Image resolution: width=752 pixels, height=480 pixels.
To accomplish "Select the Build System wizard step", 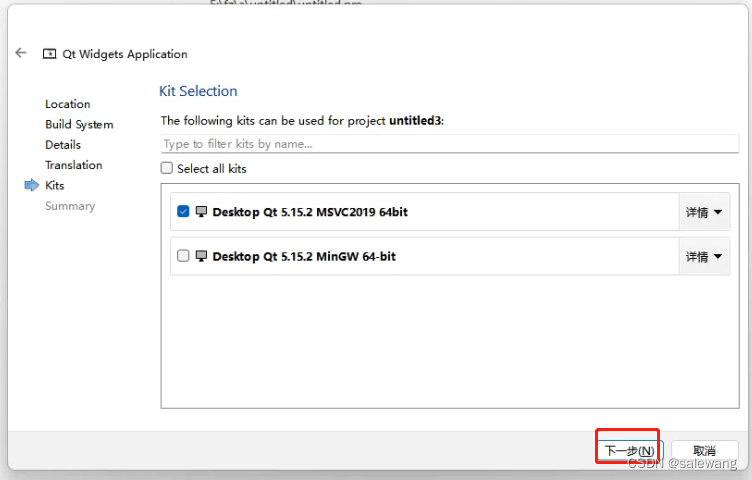I will [x=79, y=125].
